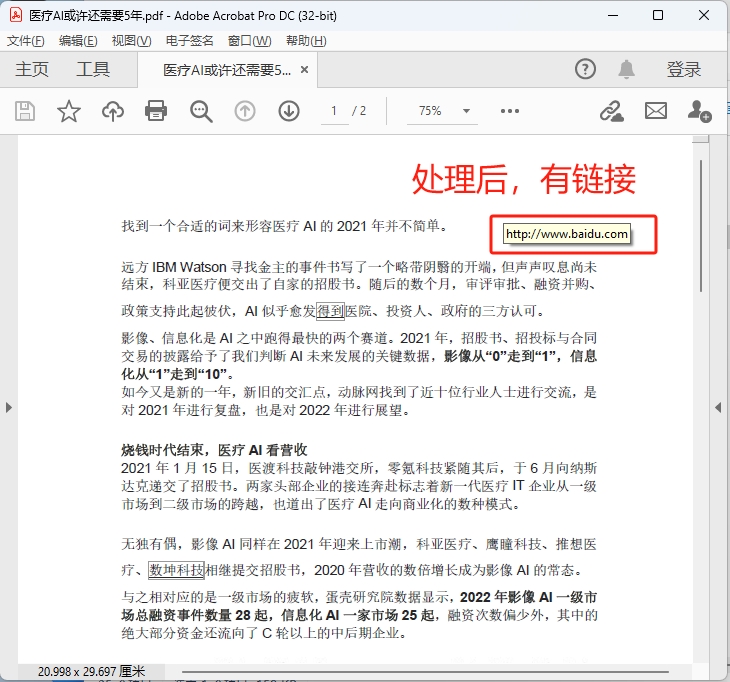Open the 编辑(E) menu

[x=78, y=41]
